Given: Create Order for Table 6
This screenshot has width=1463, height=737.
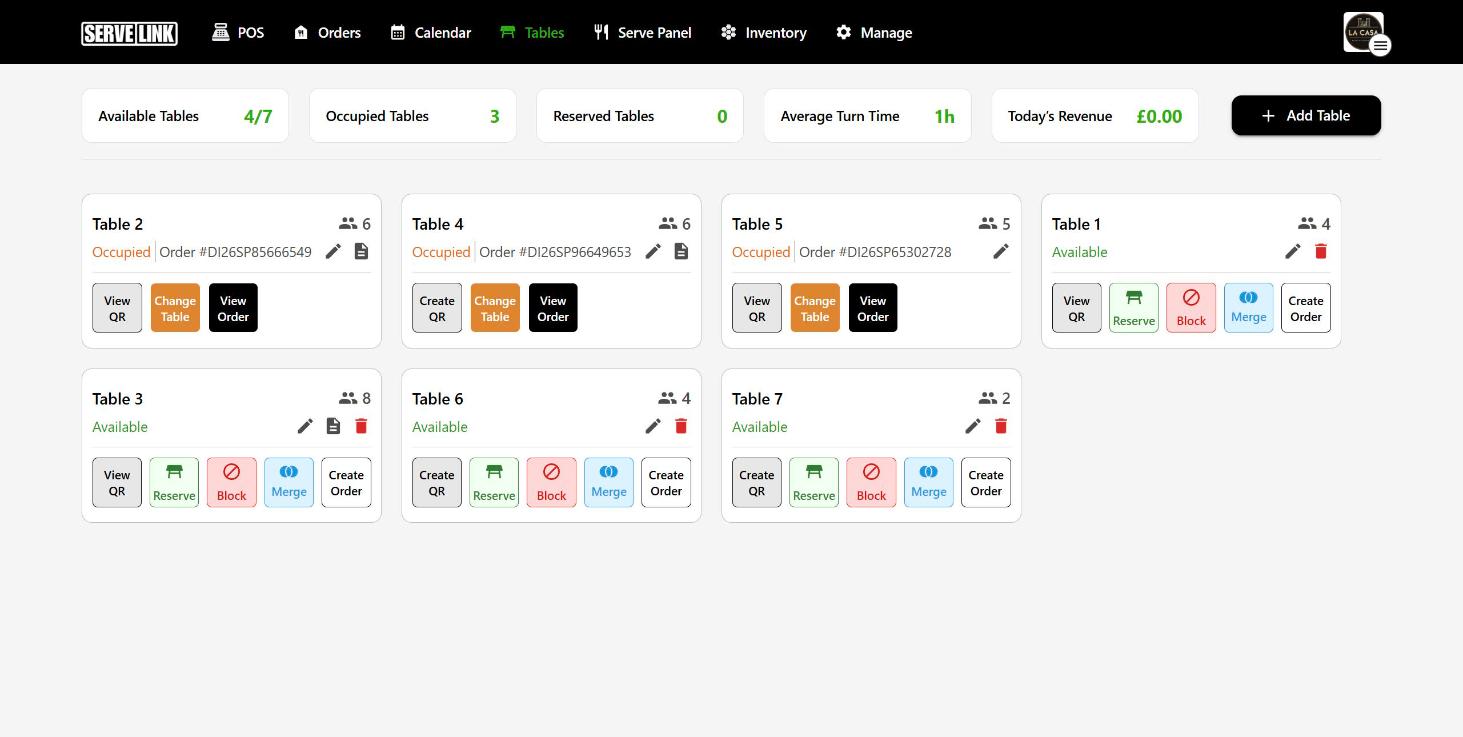Looking at the screenshot, I should (x=666, y=483).
